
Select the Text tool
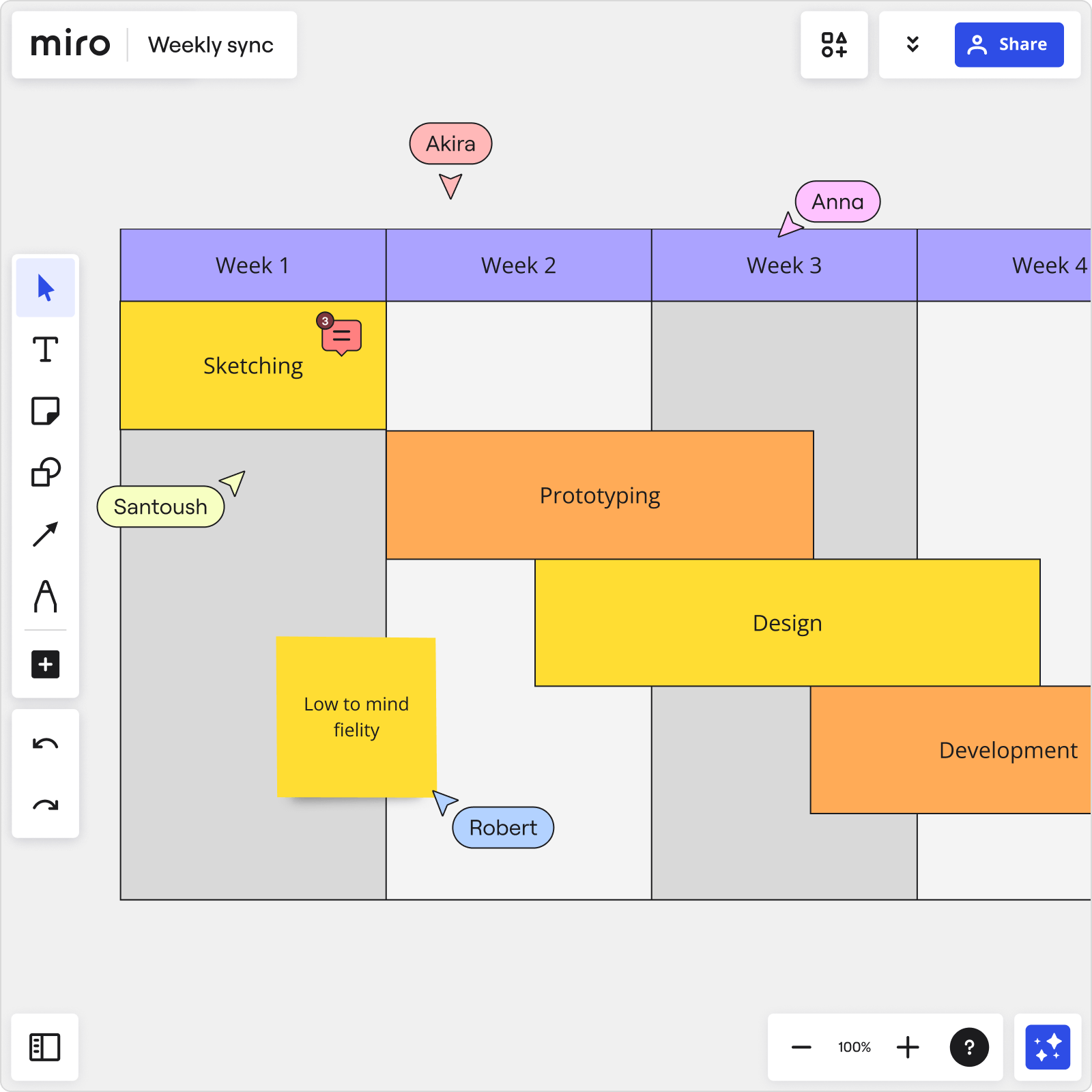(x=46, y=349)
